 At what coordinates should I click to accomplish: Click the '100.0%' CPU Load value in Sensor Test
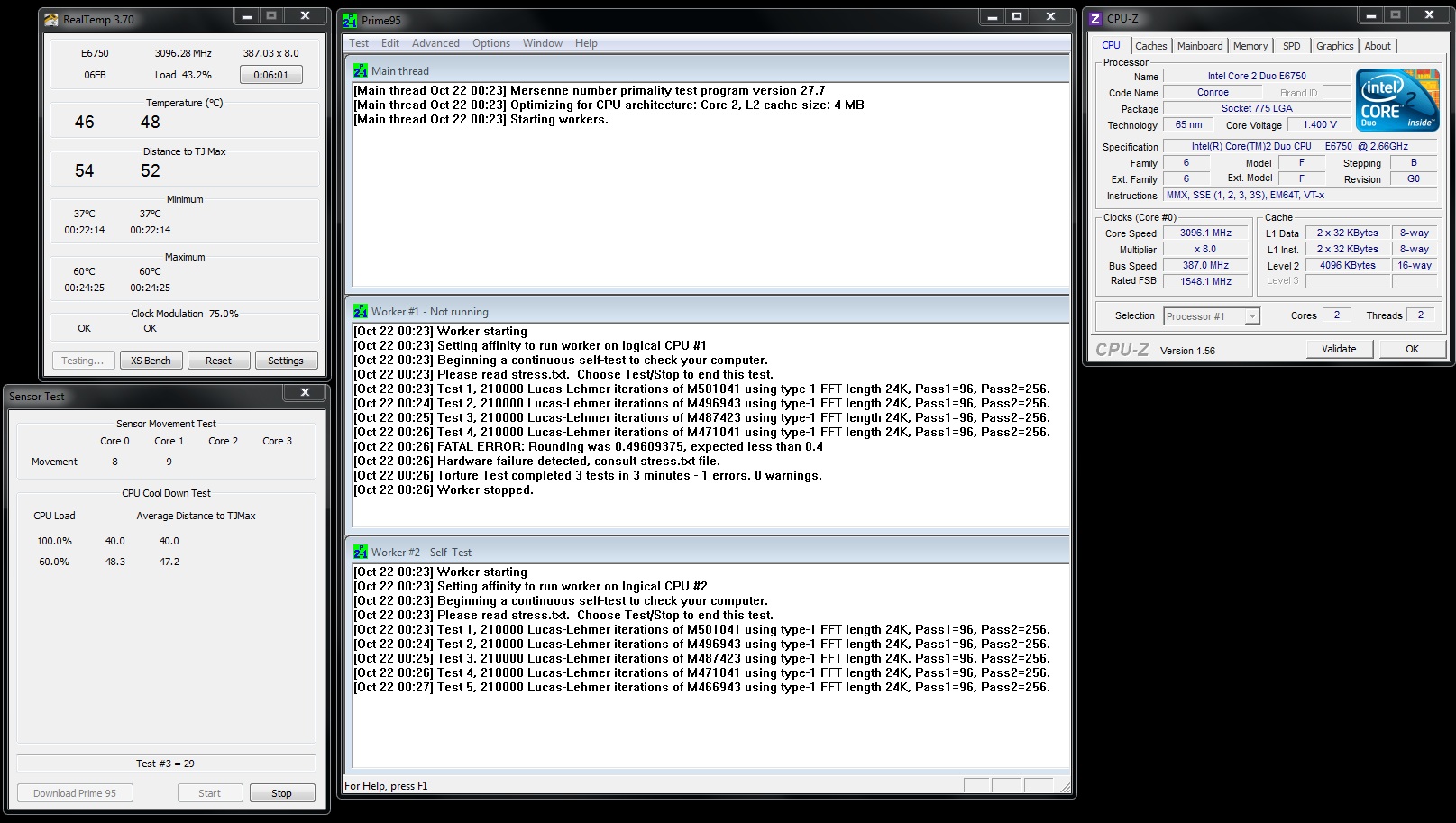coord(54,541)
